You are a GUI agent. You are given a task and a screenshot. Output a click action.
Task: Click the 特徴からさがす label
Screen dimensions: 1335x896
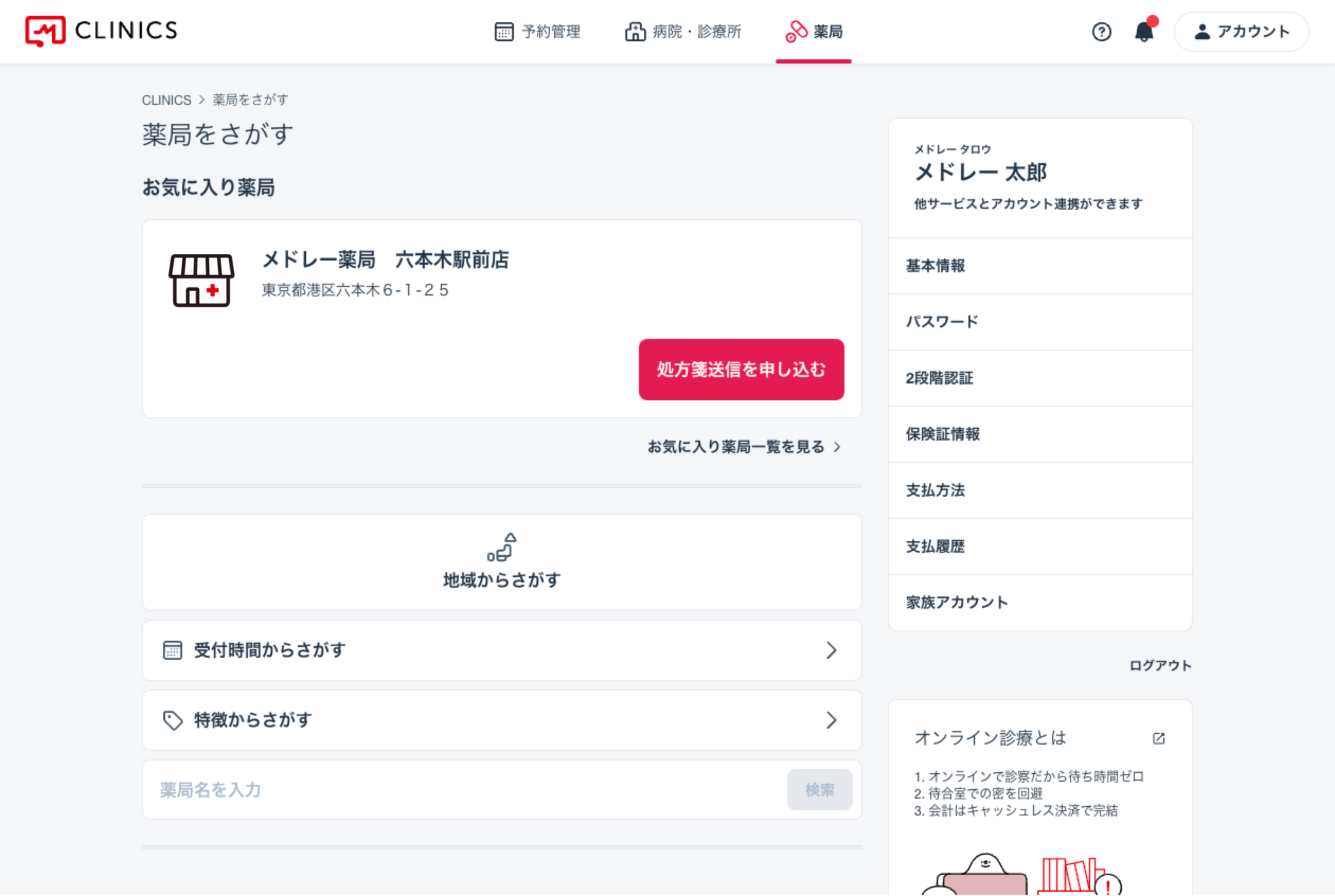pos(253,720)
